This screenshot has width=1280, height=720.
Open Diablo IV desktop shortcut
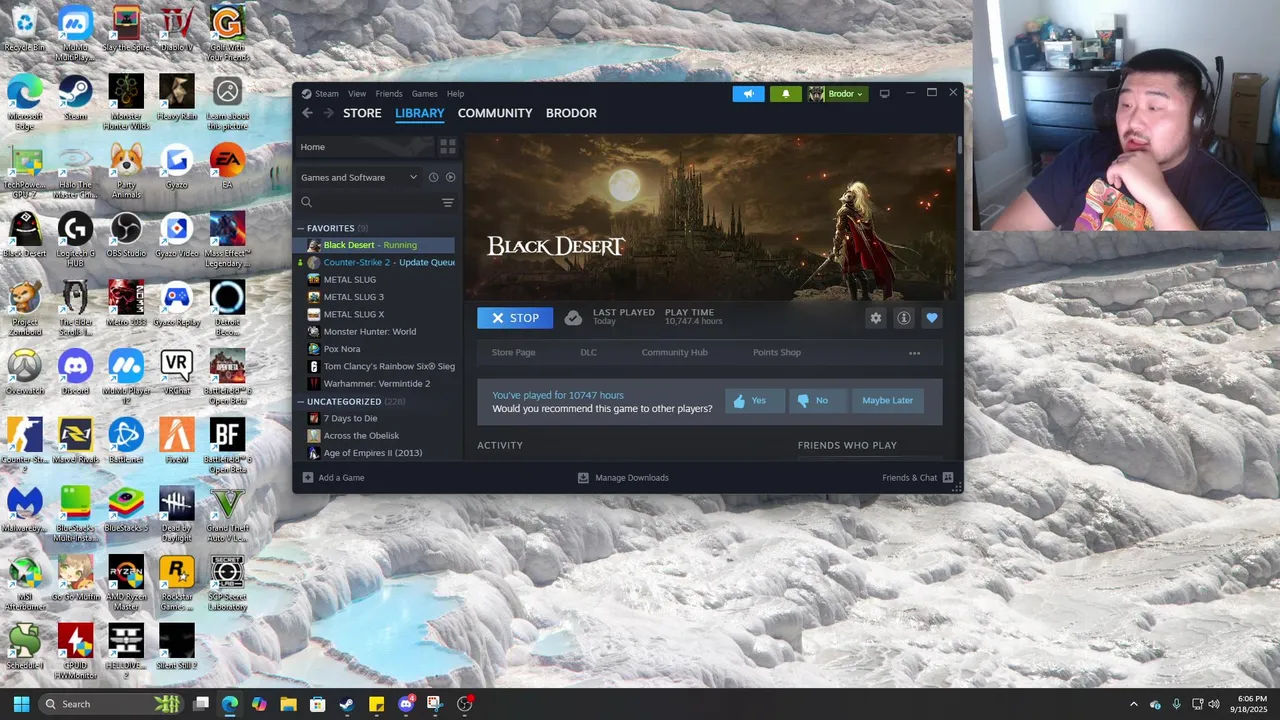pyautogui.click(x=176, y=29)
